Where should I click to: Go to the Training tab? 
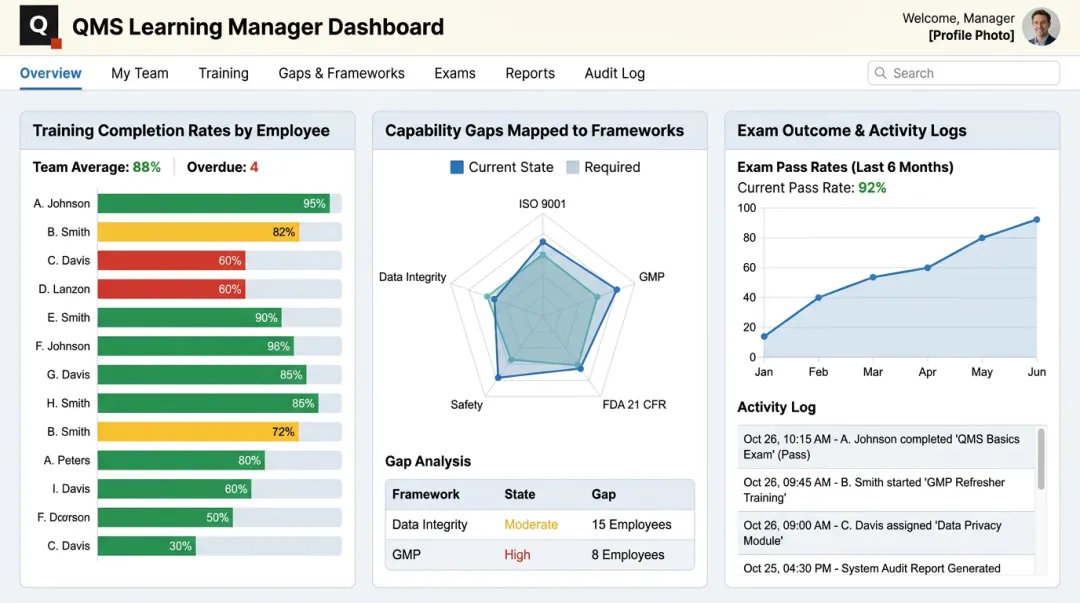pos(223,73)
